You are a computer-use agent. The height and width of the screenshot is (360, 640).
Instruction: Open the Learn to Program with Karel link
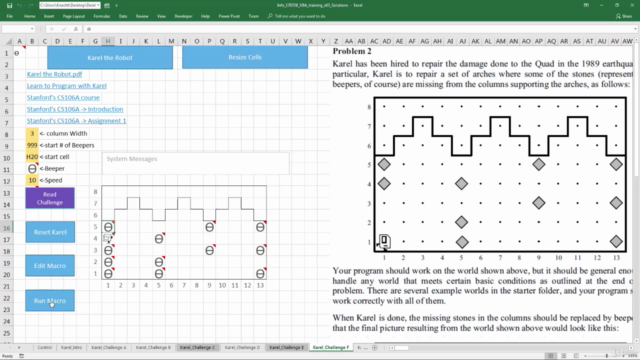(x=67, y=86)
